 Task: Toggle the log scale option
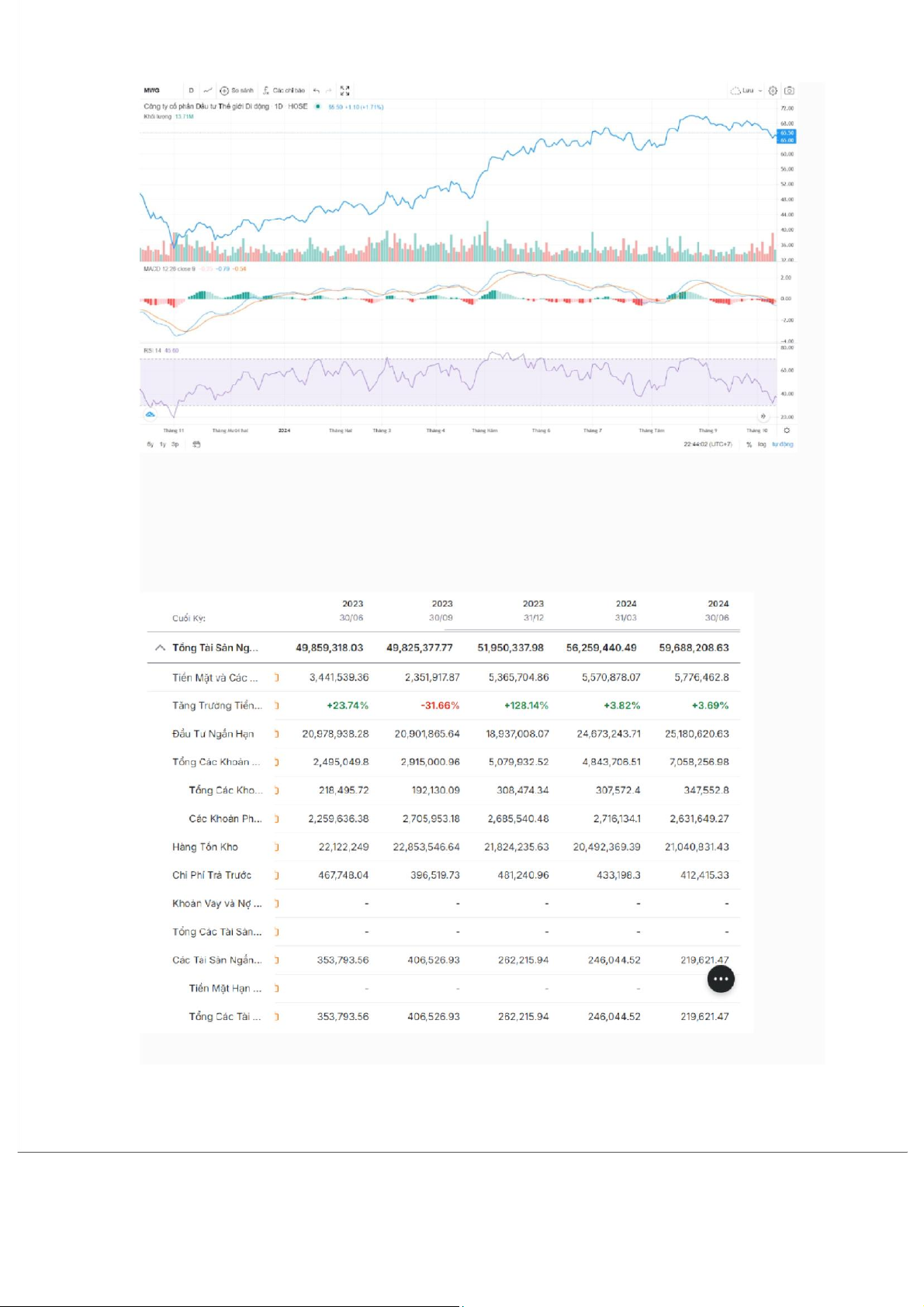point(762,444)
